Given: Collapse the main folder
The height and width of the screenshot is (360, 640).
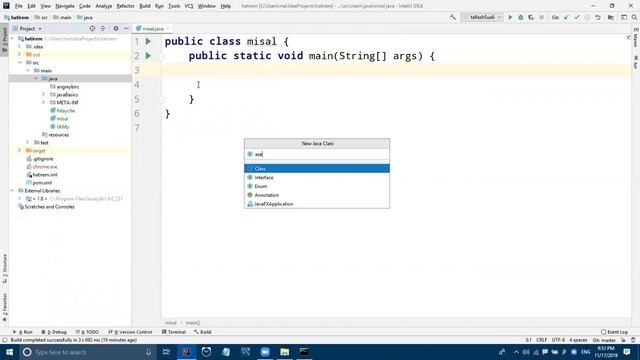Looking at the screenshot, I should coord(28,71).
